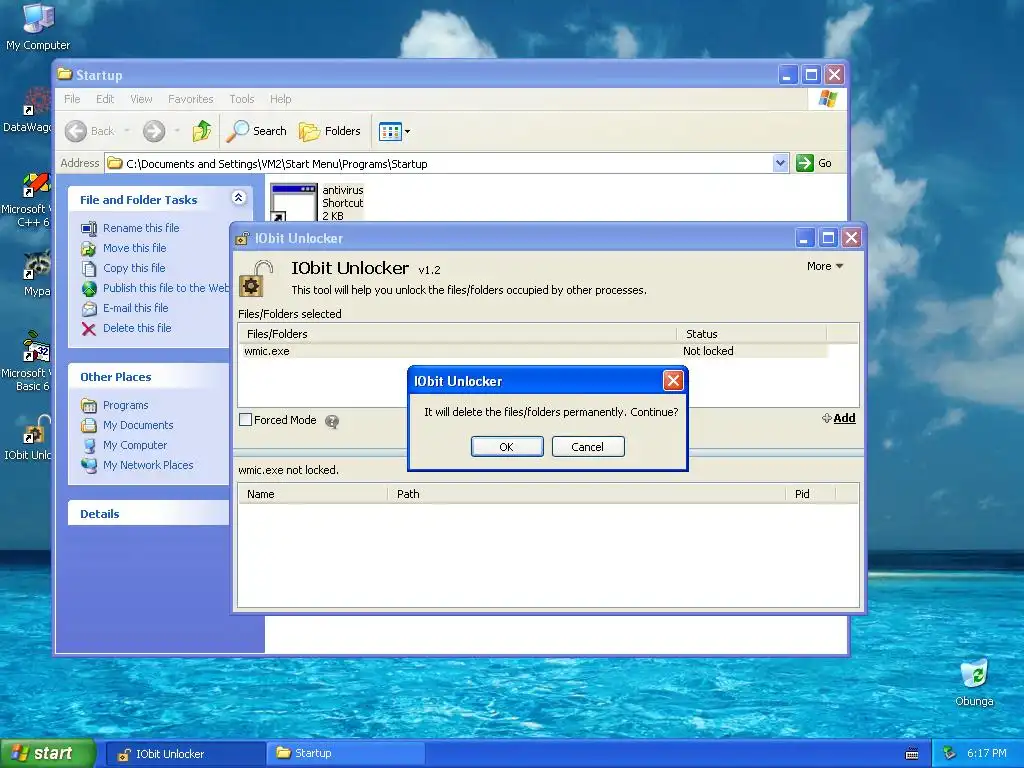Click the Go button beside address bar
The width and height of the screenshot is (1024, 768).
814,163
